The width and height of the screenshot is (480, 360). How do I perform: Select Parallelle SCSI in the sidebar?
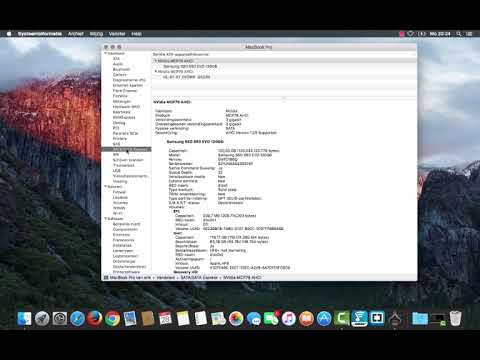(125, 133)
